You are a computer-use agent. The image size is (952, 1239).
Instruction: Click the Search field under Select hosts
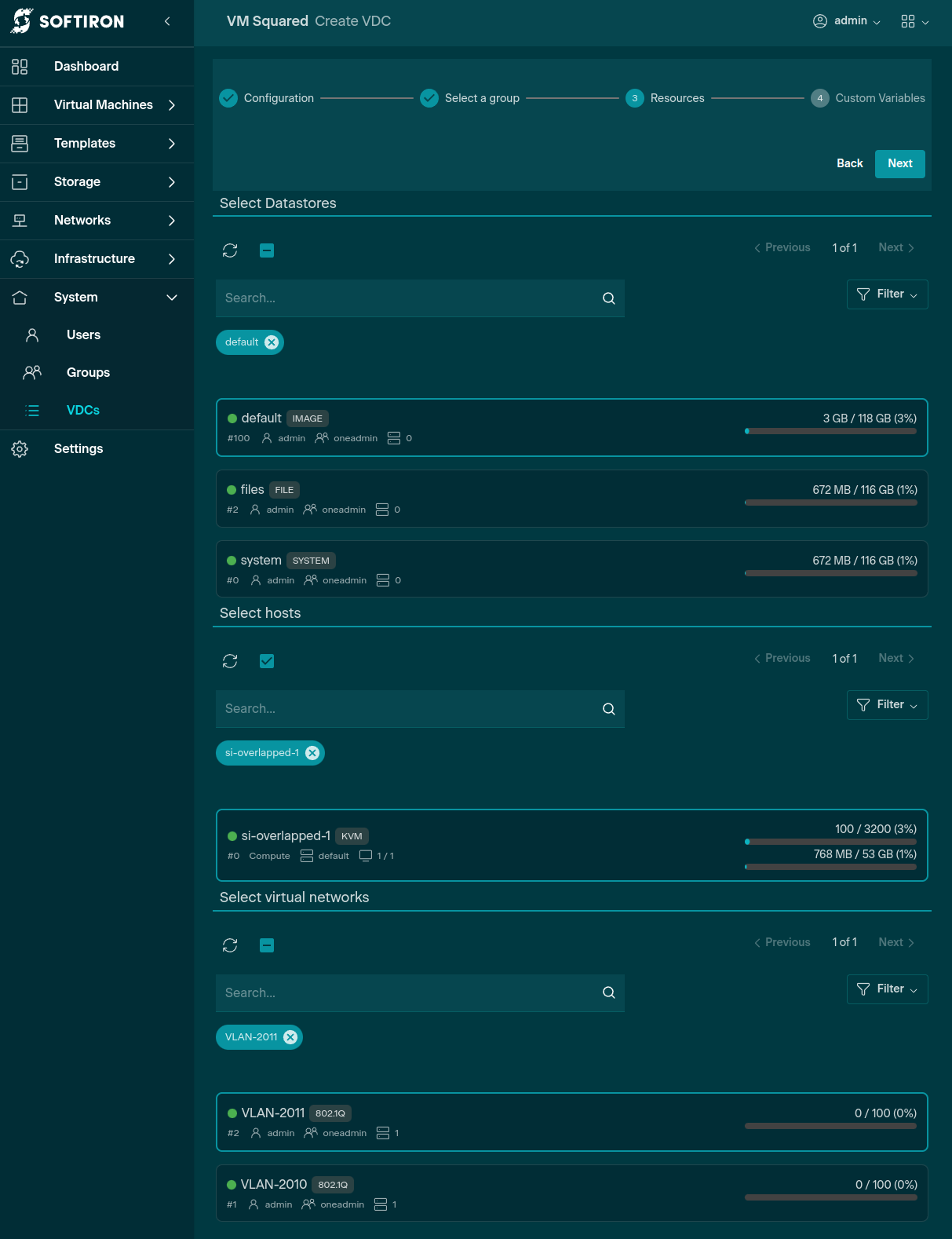pyautogui.click(x=408, y=709)
